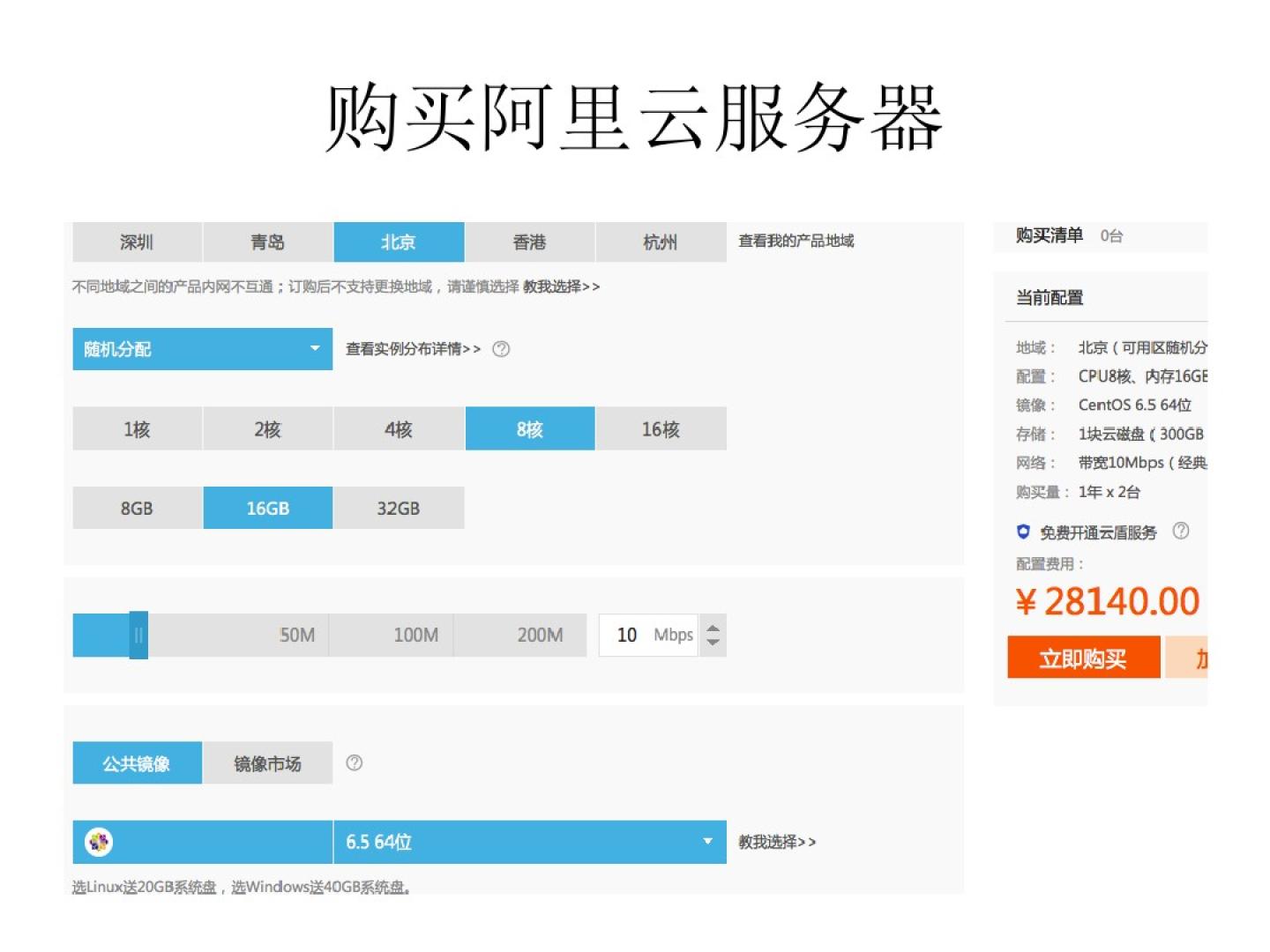Select 32GB memory option
This screenshot has height=952, width=1270.
(x=399, y=509)
